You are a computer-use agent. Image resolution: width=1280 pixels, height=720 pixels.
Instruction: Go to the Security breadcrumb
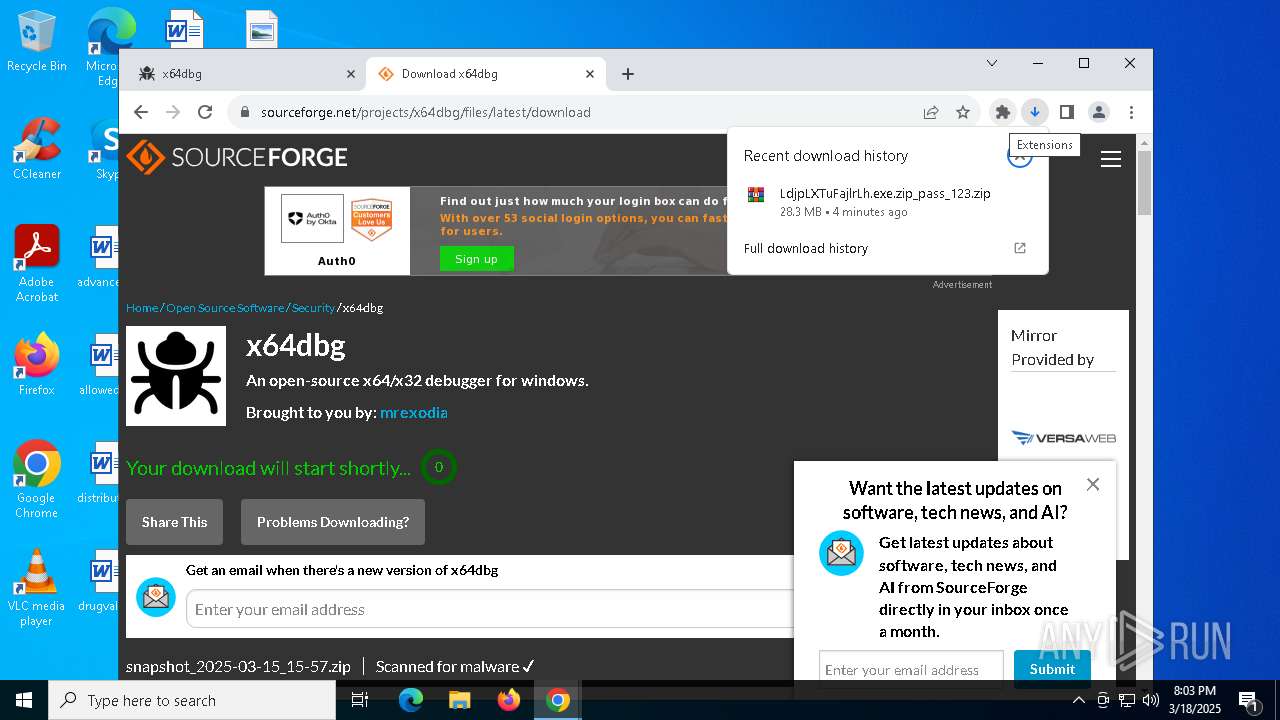(x=313, y=308)
